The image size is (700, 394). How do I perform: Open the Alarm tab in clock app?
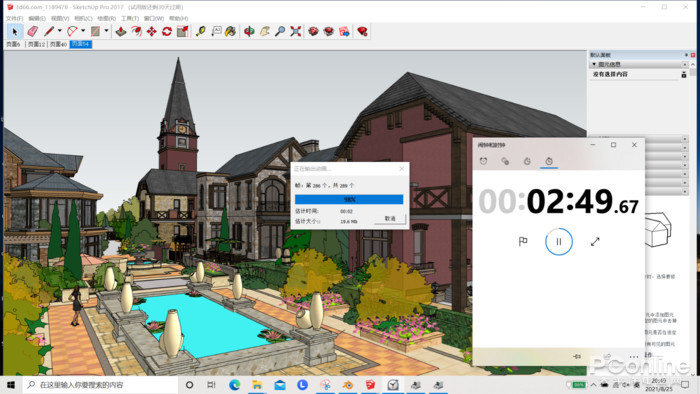[x=483, y=161]
